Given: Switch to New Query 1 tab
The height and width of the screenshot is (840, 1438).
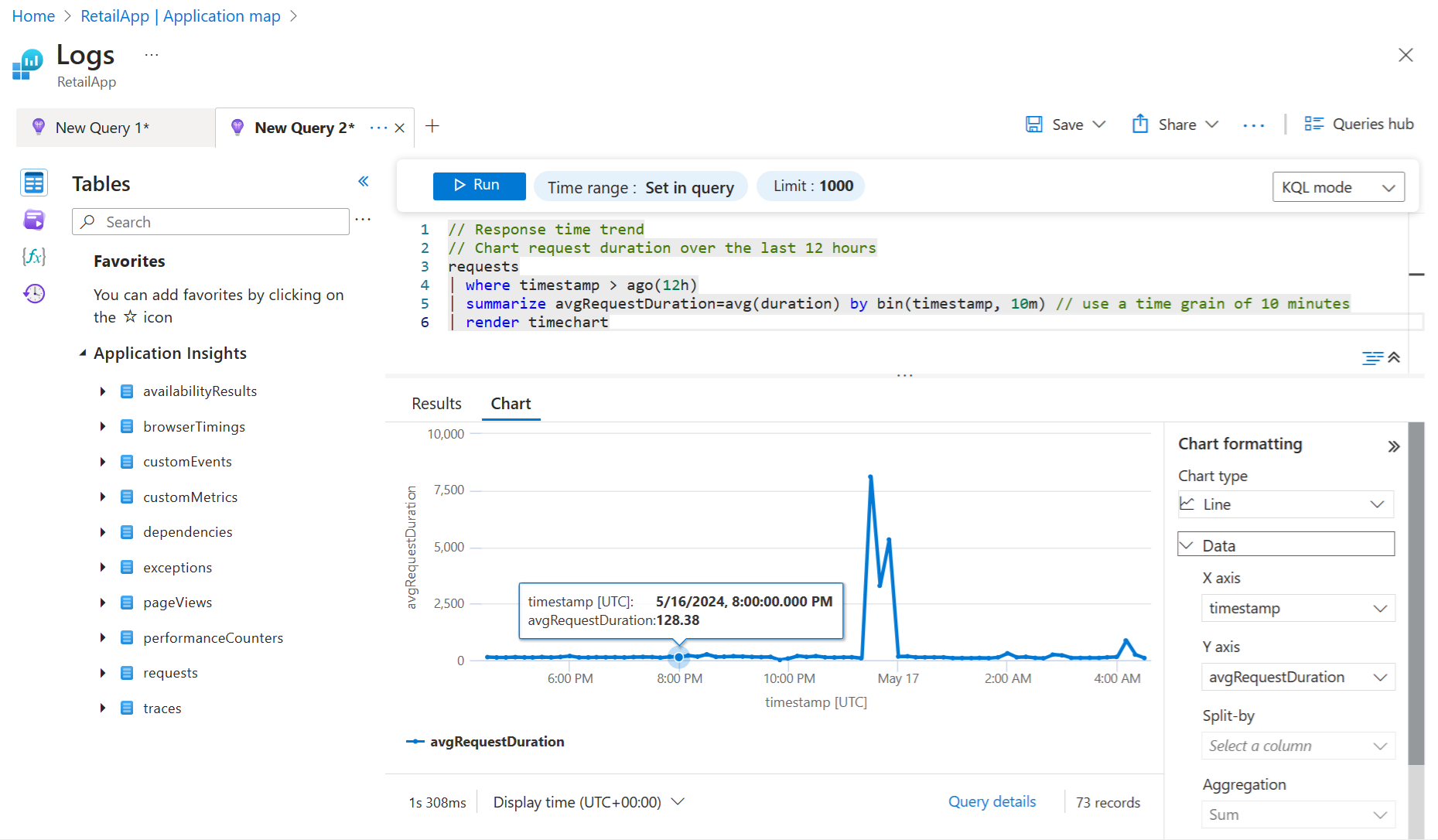Looking at the screenshot, I should pos(102,128).
